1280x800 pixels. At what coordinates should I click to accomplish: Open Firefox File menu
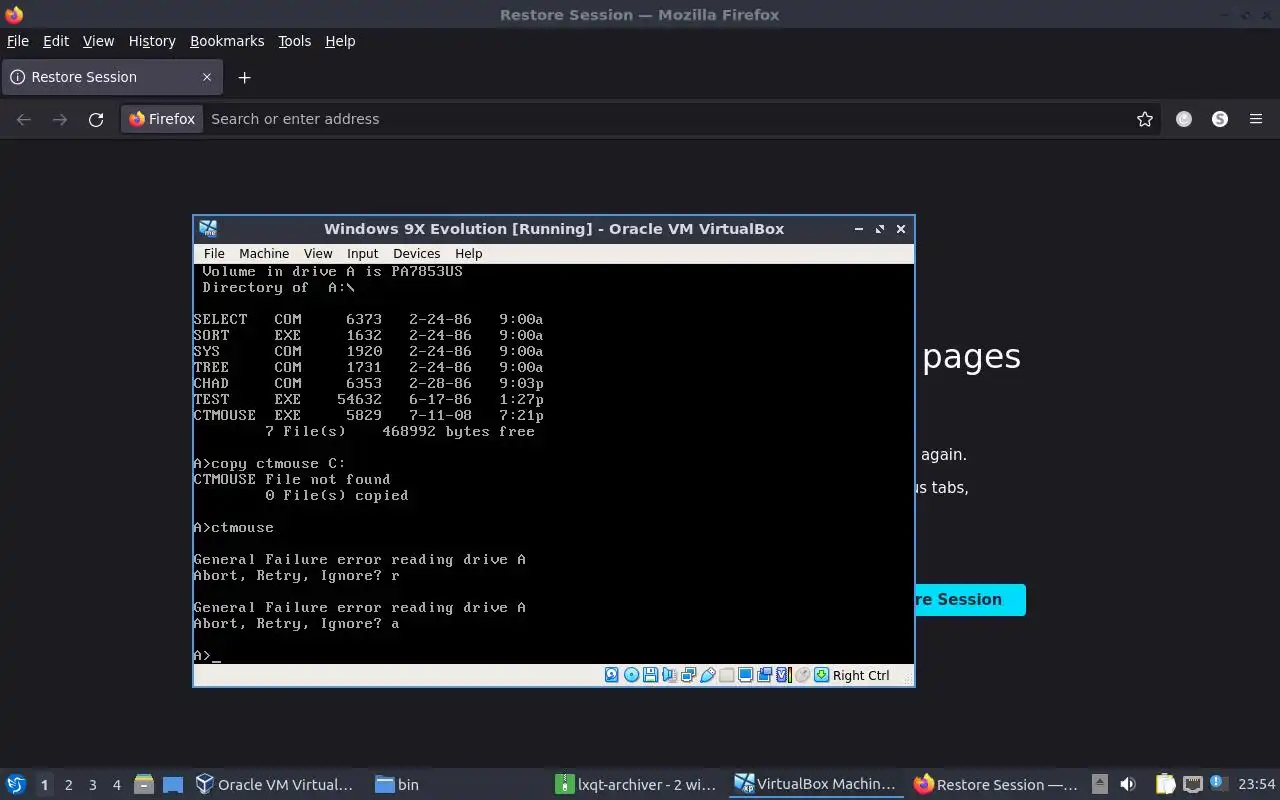click(18, 41)
